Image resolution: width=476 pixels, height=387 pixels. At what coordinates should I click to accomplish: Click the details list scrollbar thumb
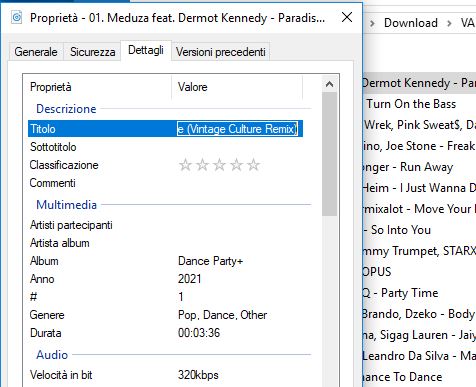[x=329, y=154]
